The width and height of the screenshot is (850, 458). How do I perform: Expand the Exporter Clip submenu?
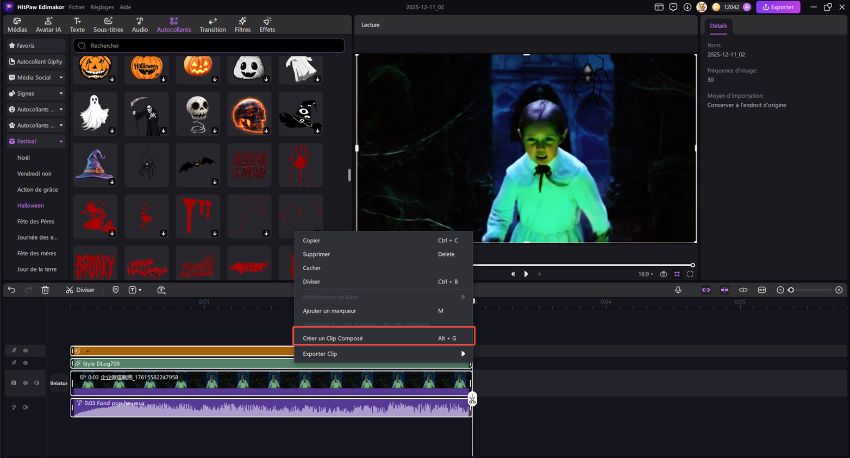point(384,354)
